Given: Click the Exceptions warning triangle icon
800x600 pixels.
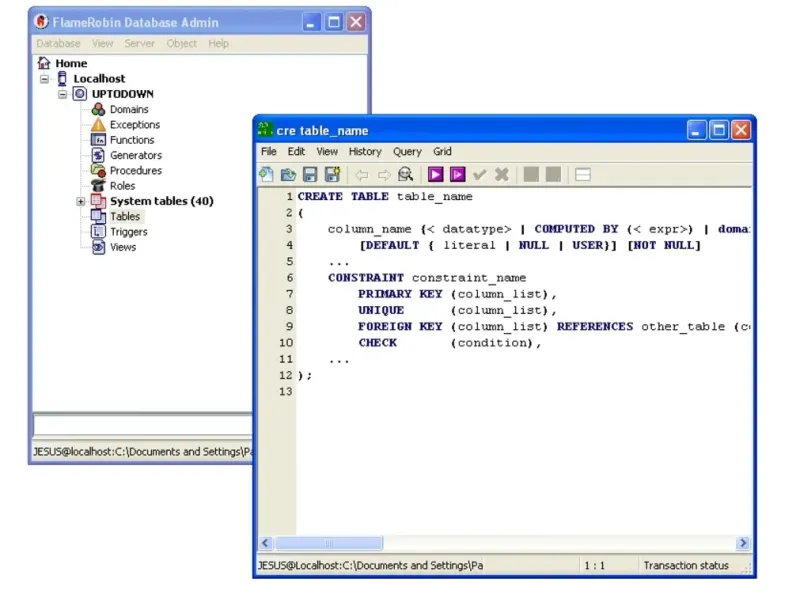Looking at the screenshot, I should click(x=98, y=125).
